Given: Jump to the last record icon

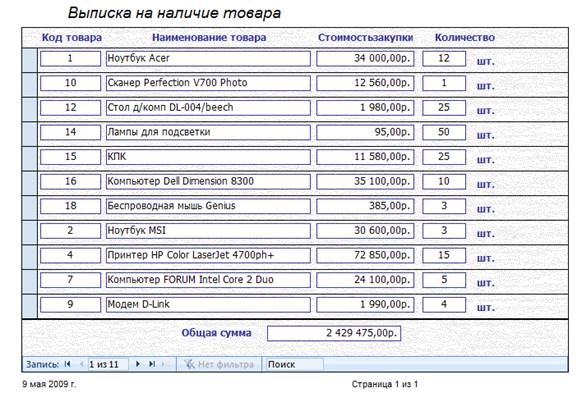Looking at the screenshot, I should tap(152, 364).
